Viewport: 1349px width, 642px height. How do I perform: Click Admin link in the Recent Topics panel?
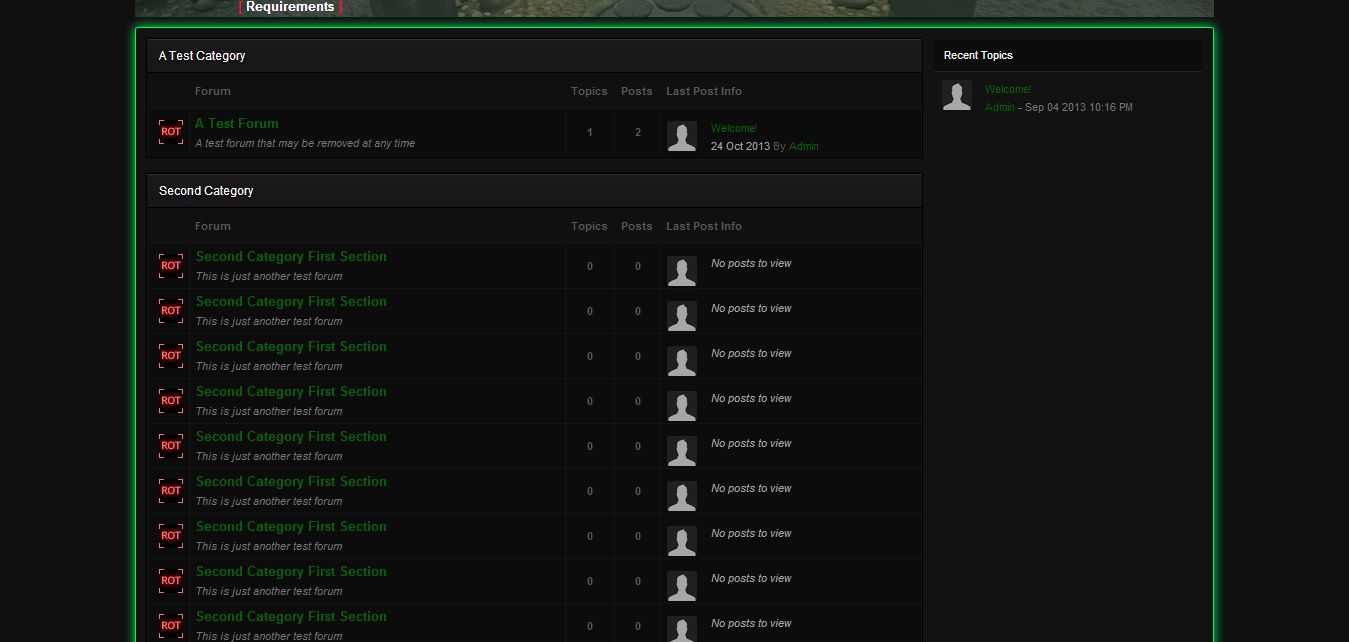coord(999,107)
